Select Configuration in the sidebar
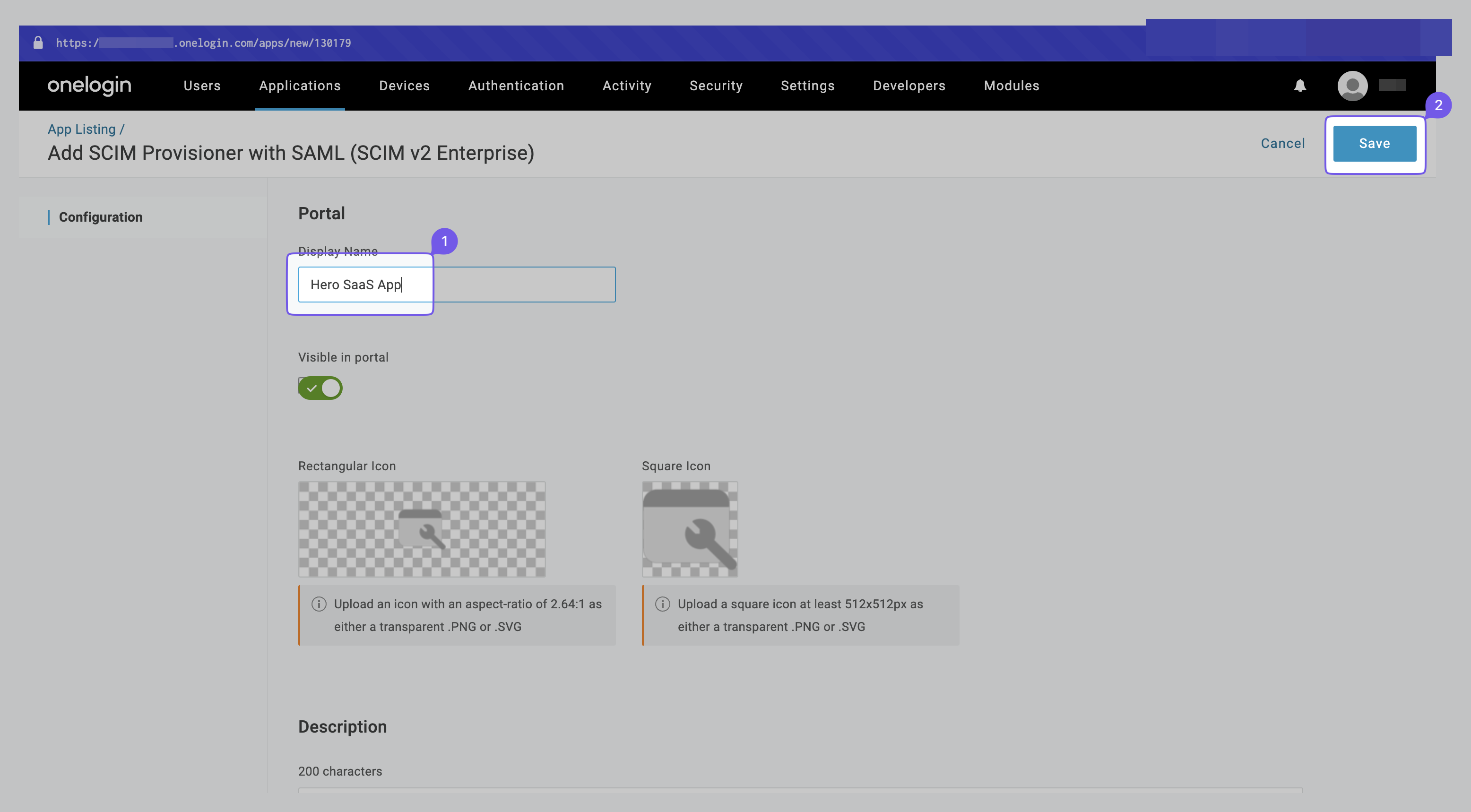 (x=101, y=217)
